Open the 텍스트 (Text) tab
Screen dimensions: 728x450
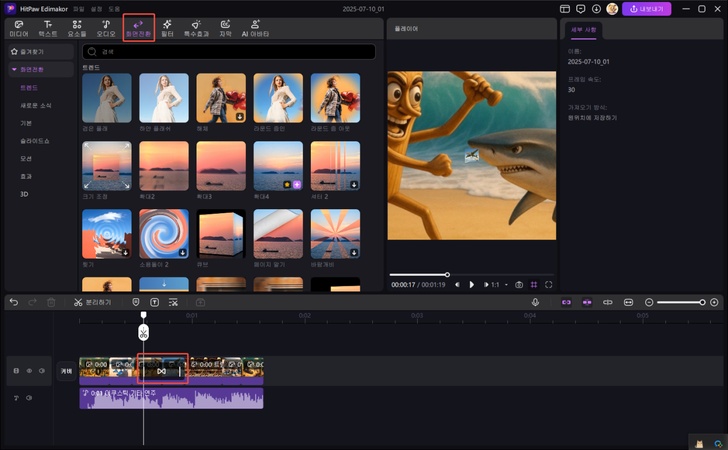(48, 29)
